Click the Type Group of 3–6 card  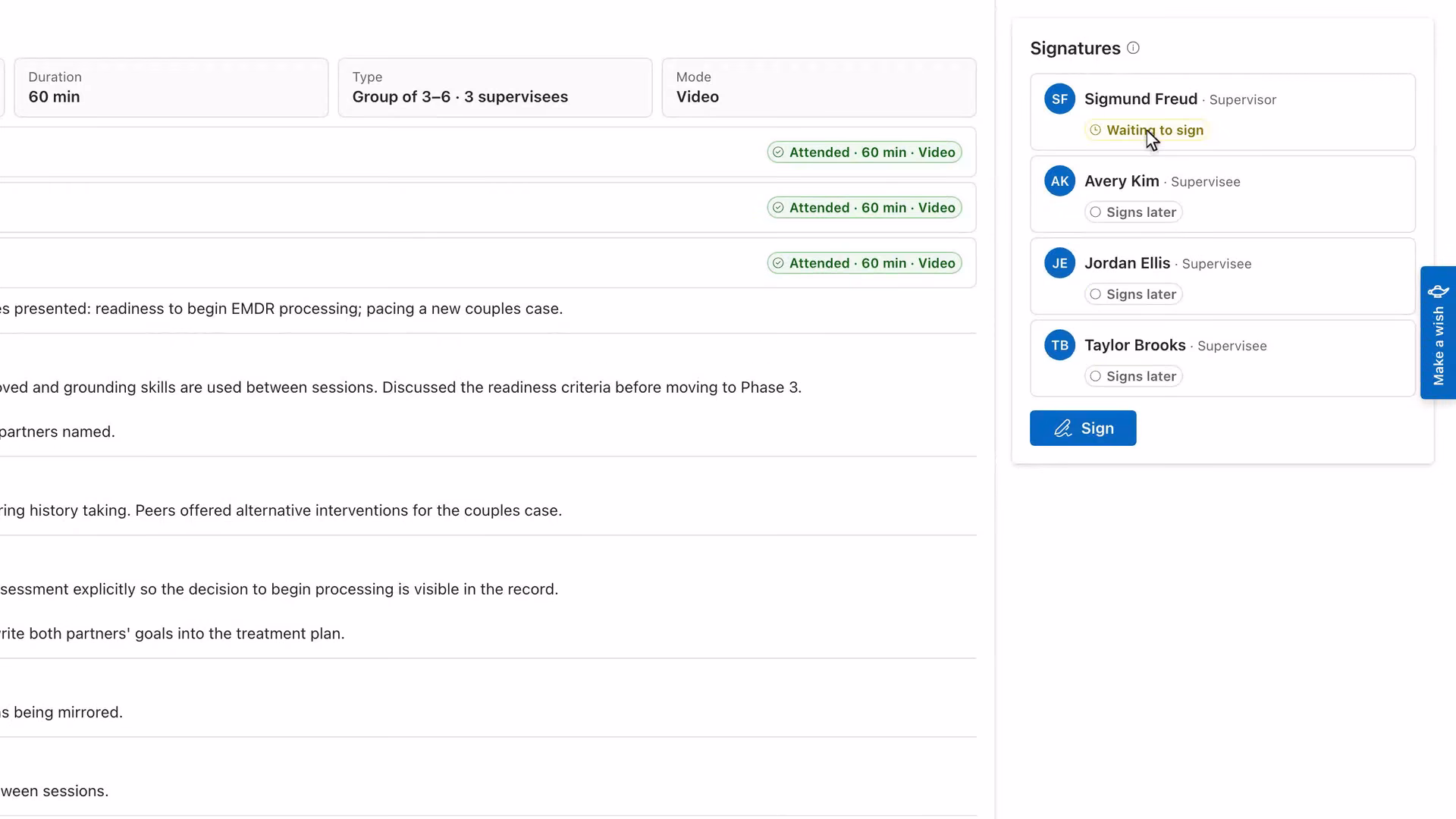[495, 87]
